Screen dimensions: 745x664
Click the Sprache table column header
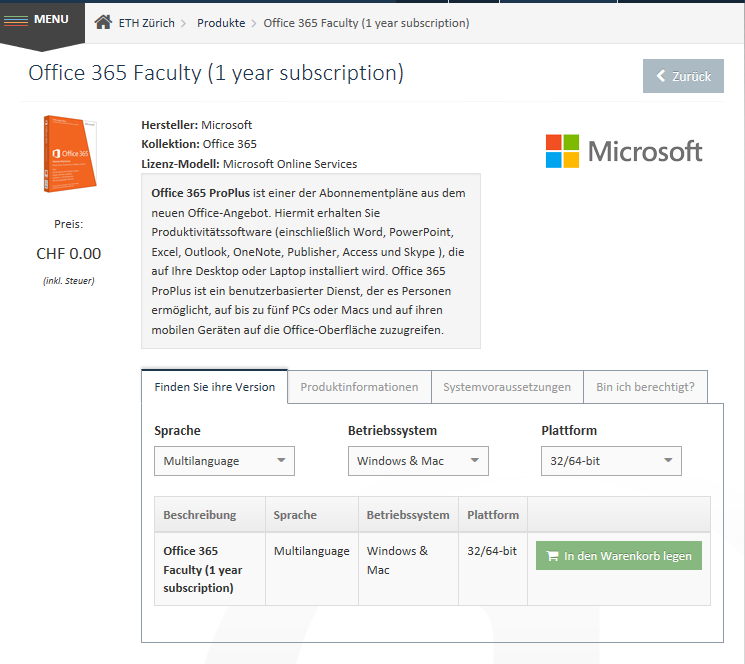click(x=312, y=515)
